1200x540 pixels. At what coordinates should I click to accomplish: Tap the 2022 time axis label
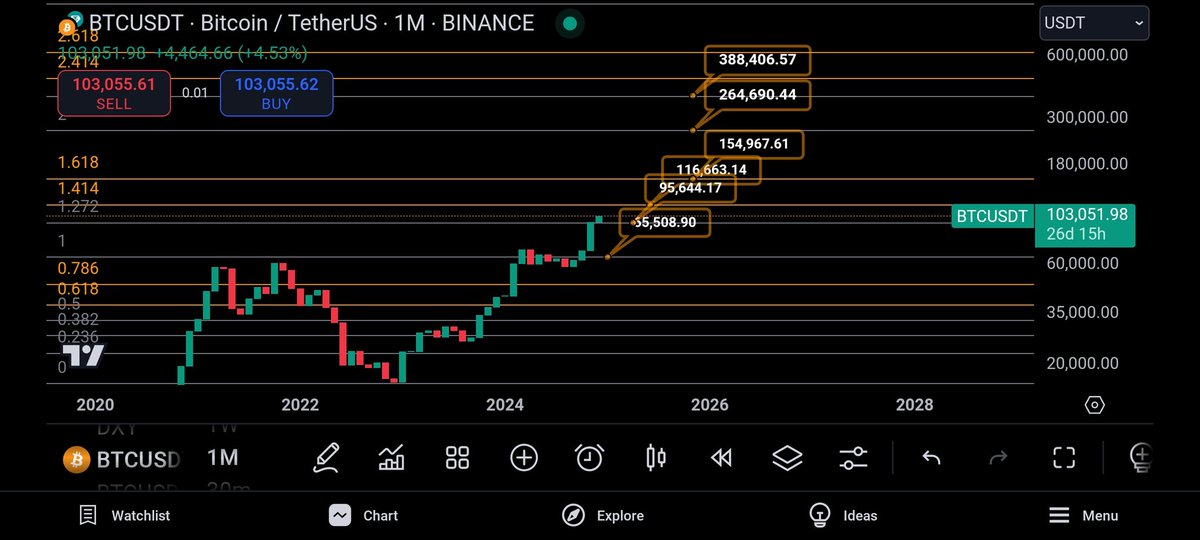click(x=300, y=405)
